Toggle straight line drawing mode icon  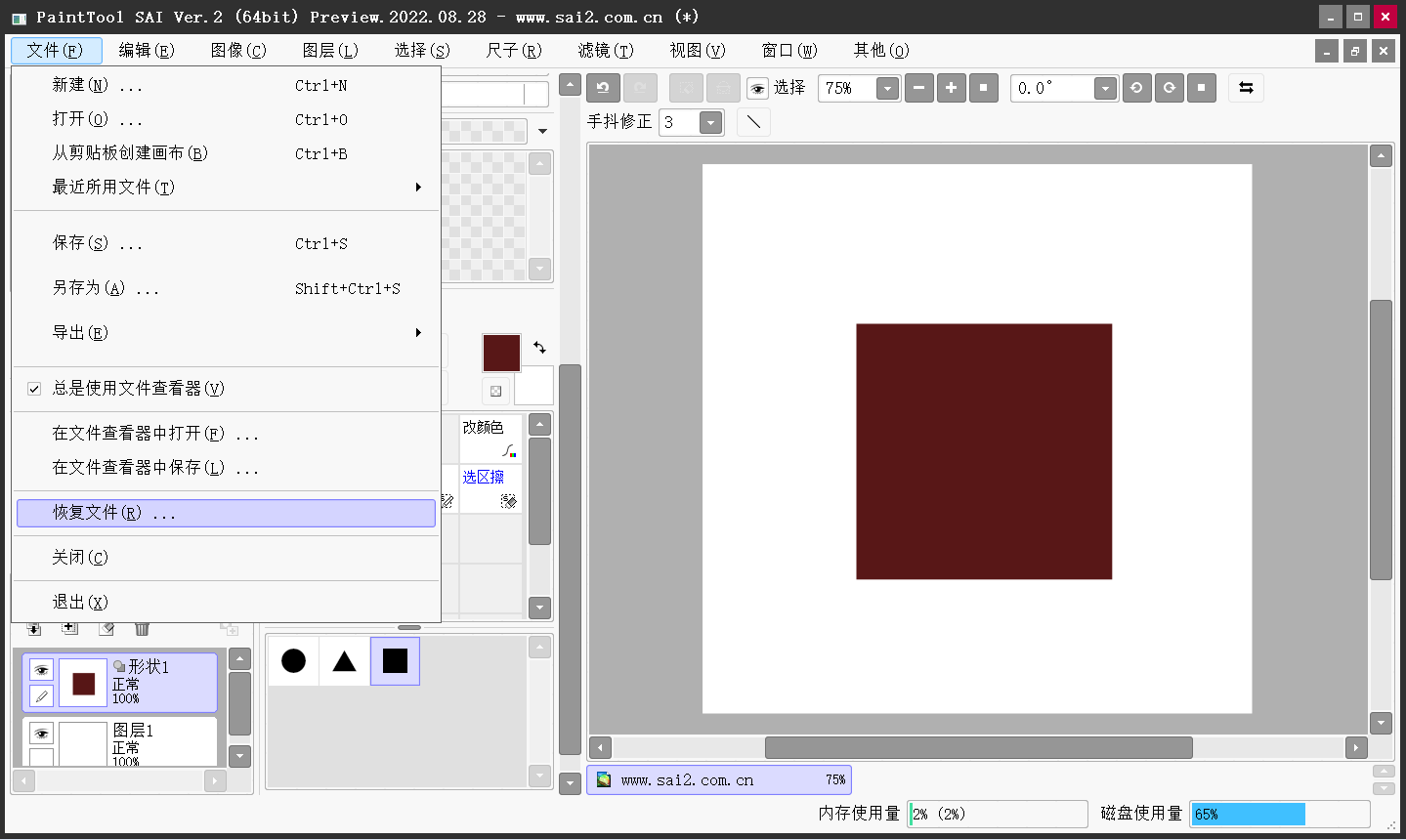pyautogui.click(x=753, y=122)
